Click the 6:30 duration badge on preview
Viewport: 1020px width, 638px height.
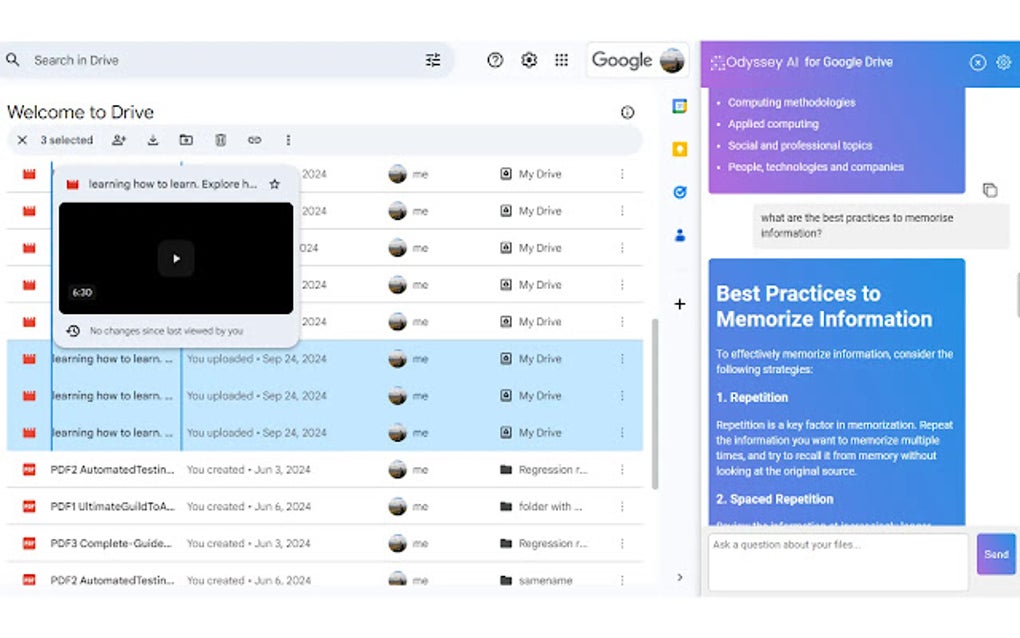82,293
